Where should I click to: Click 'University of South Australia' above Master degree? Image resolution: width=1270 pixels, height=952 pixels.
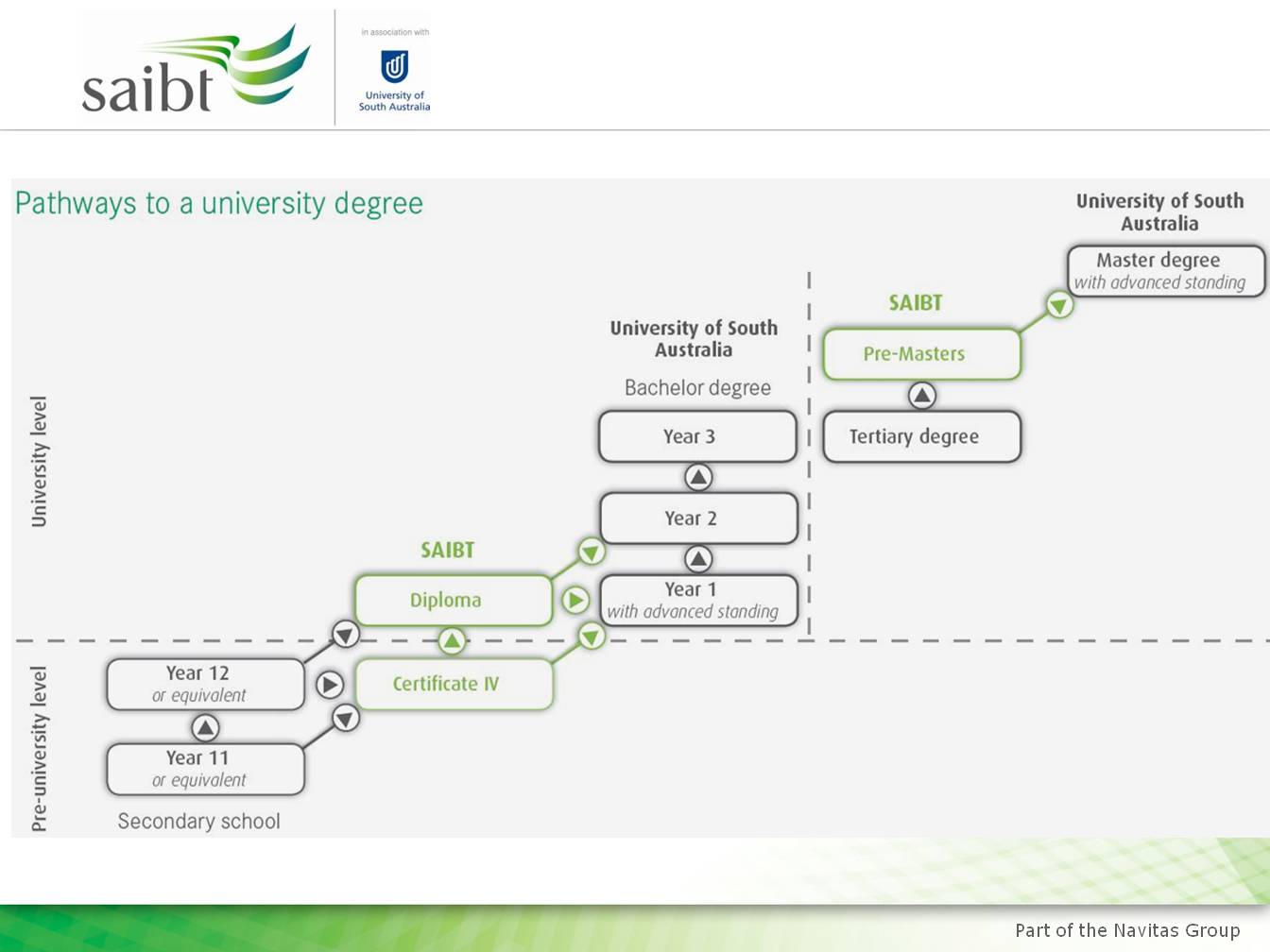coord(1159,212)
